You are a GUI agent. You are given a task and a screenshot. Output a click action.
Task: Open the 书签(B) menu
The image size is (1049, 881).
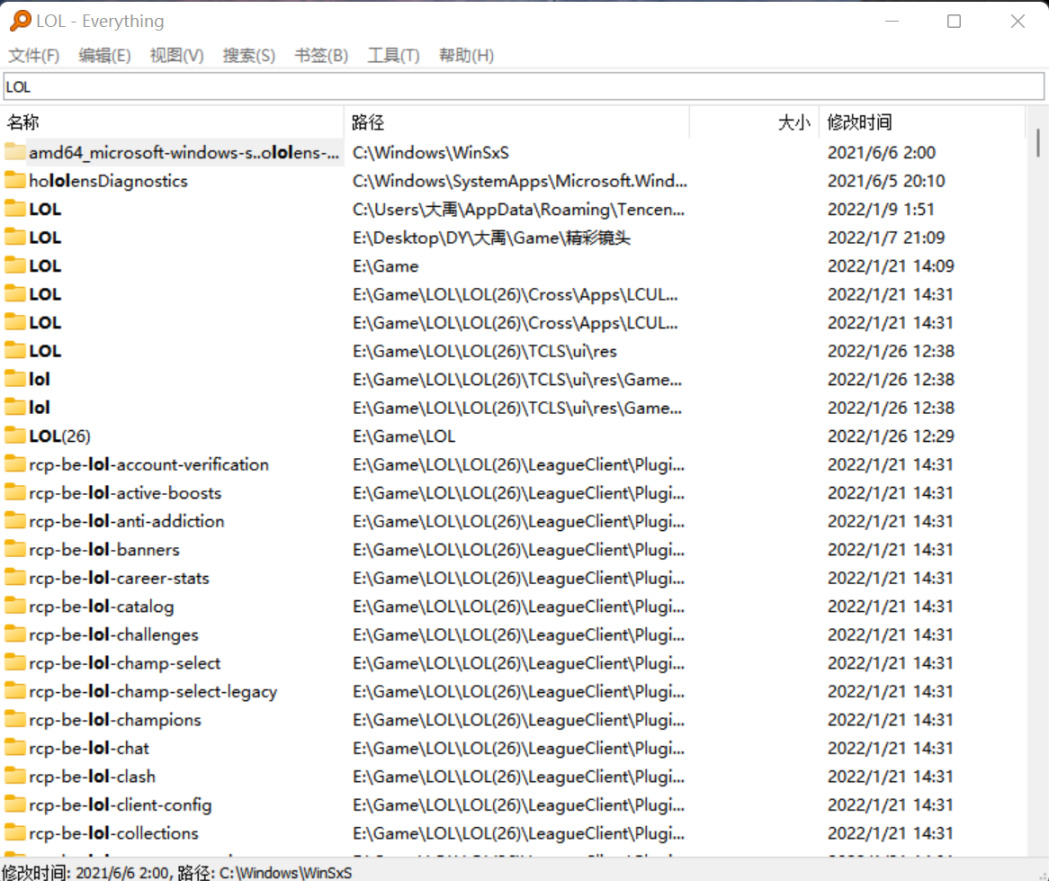tap(321, 55)
